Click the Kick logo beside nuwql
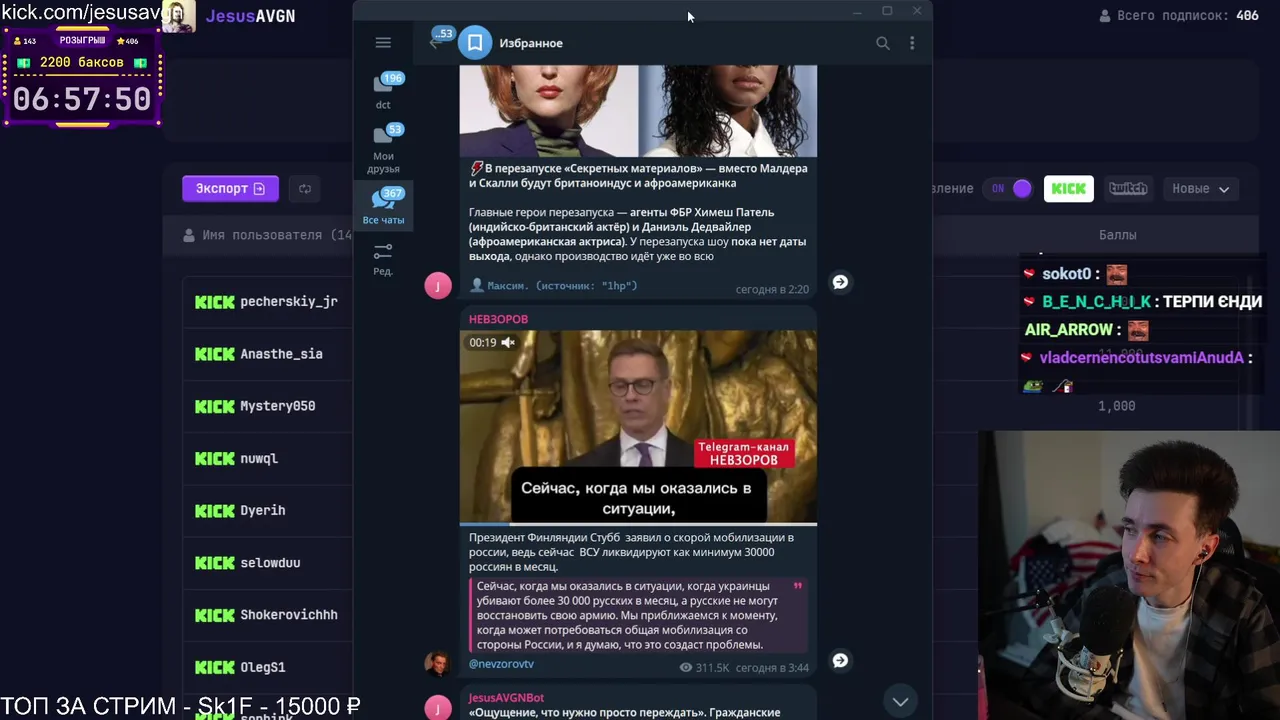Image resolution: width=1280 pixels, height=720 pixels. (x=214, y=458)
